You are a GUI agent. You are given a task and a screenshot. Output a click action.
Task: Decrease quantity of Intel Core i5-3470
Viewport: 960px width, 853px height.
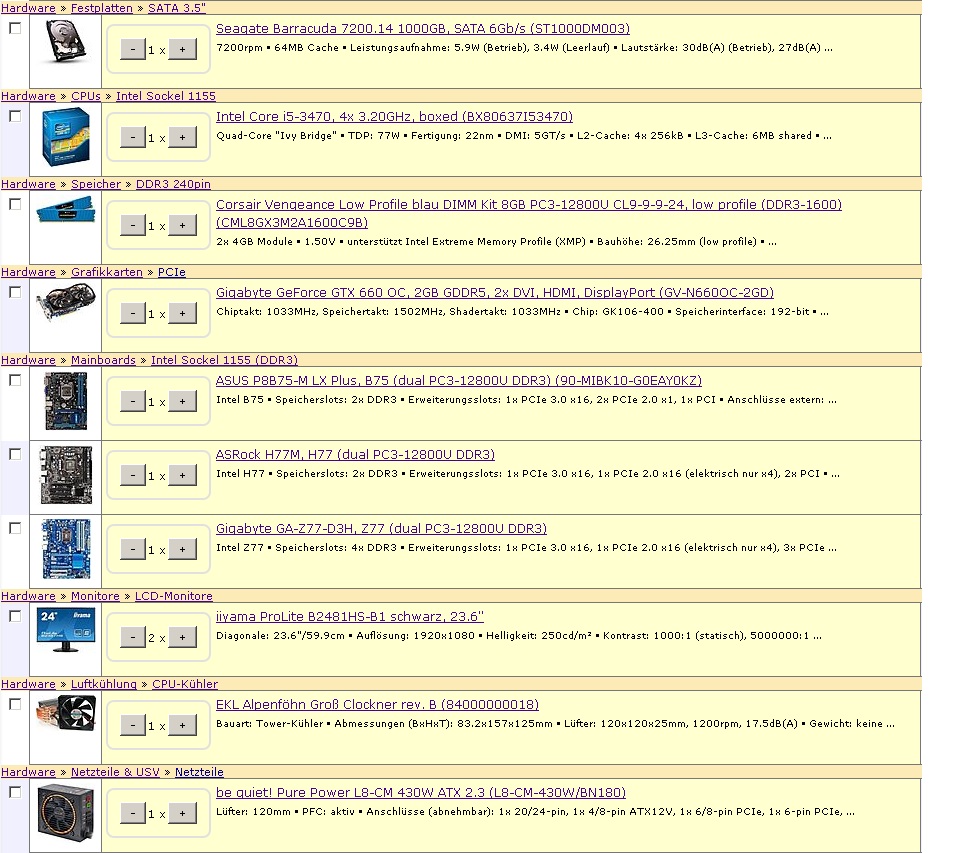133,138
